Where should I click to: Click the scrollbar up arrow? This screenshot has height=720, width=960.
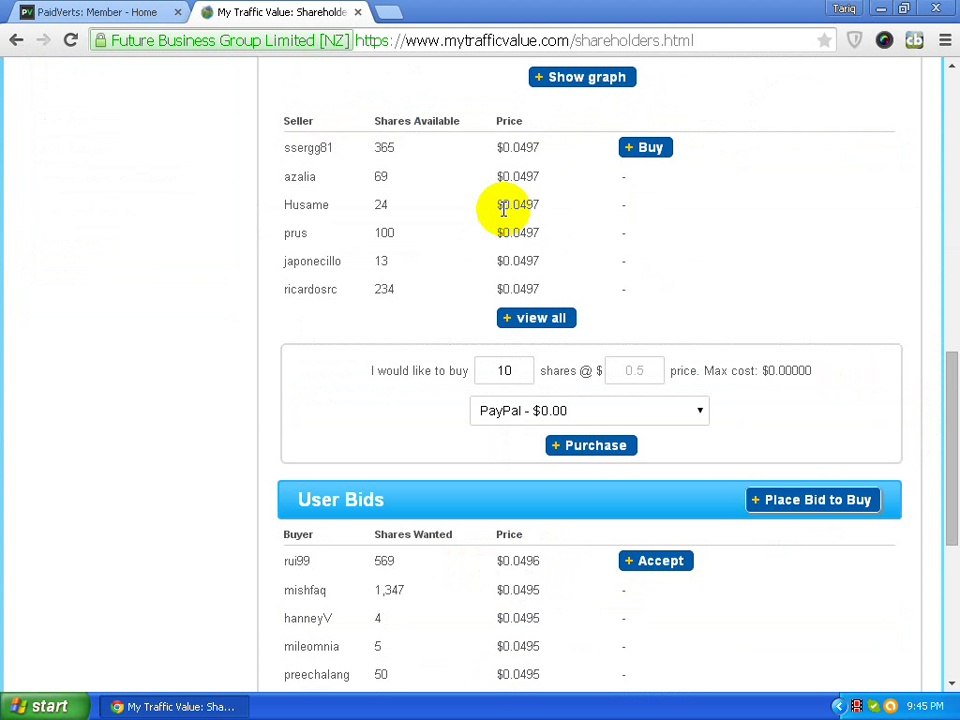(951, 65)
